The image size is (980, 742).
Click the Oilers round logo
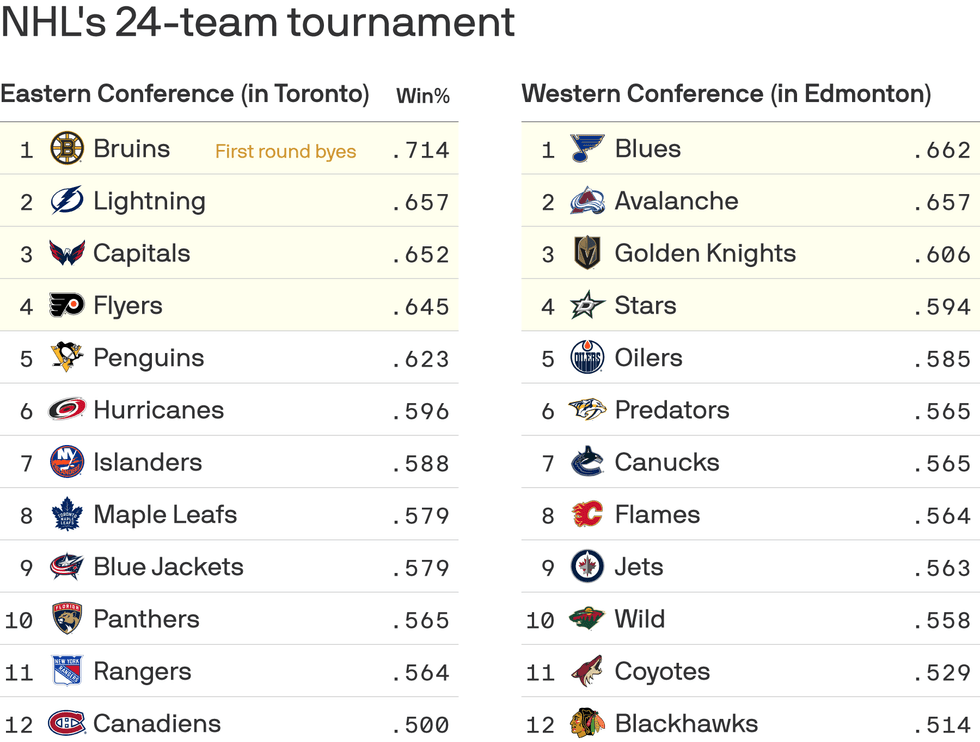point(588,357)
